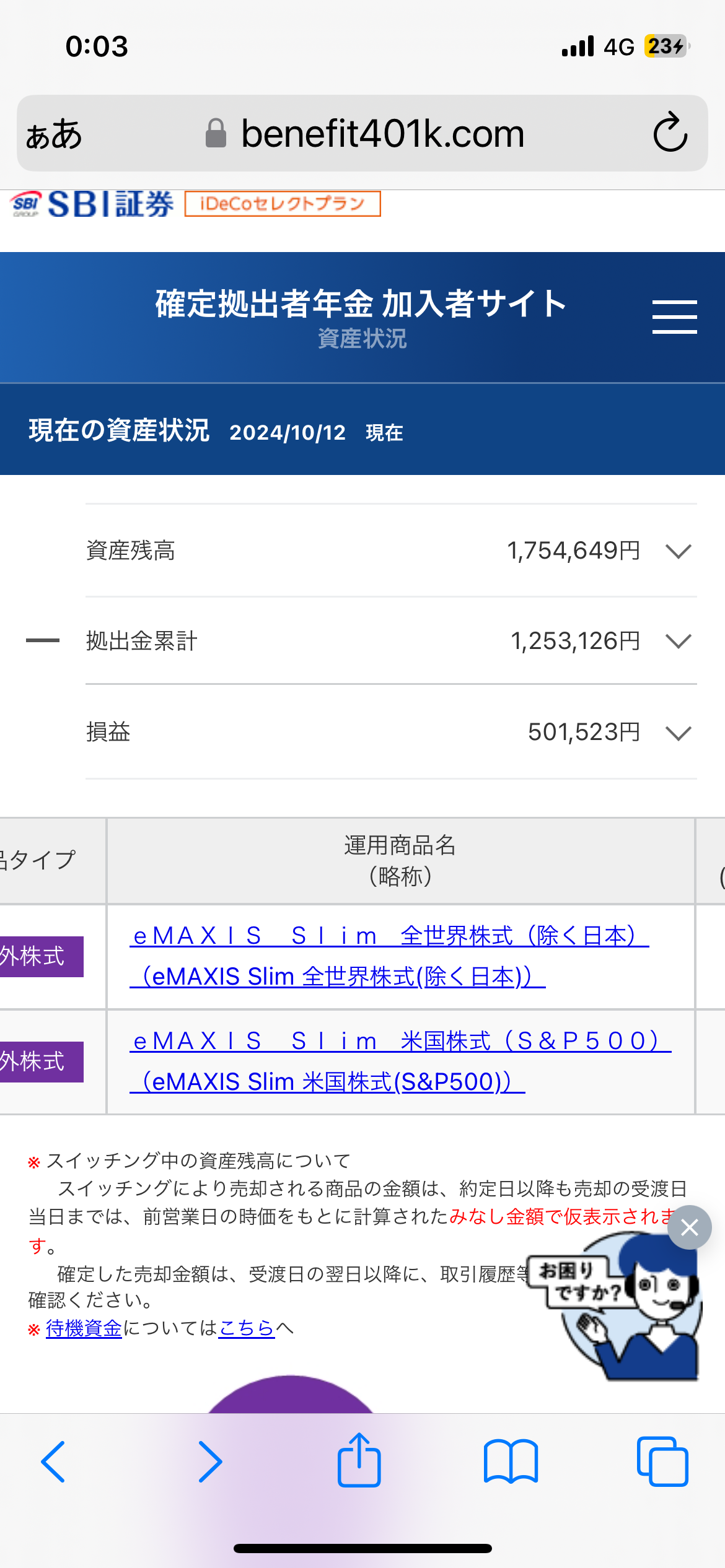Open the Safari tabs overview icon
725x1568 pixels.
[662, 1461]
